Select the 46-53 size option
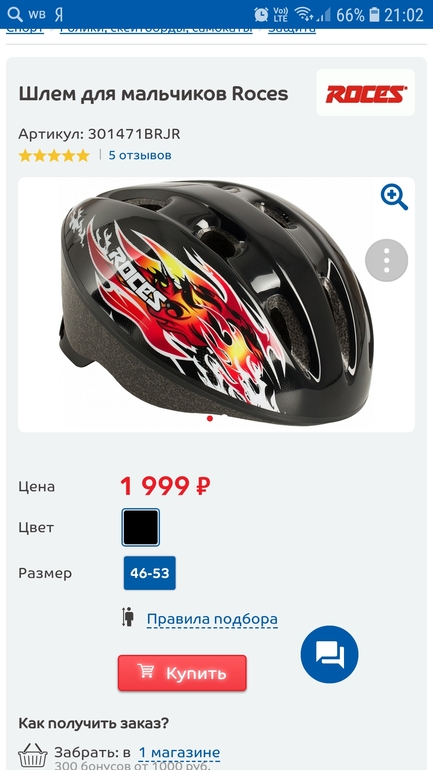Image resolution: width=433 pixels, height=770 pixels. 150,573
